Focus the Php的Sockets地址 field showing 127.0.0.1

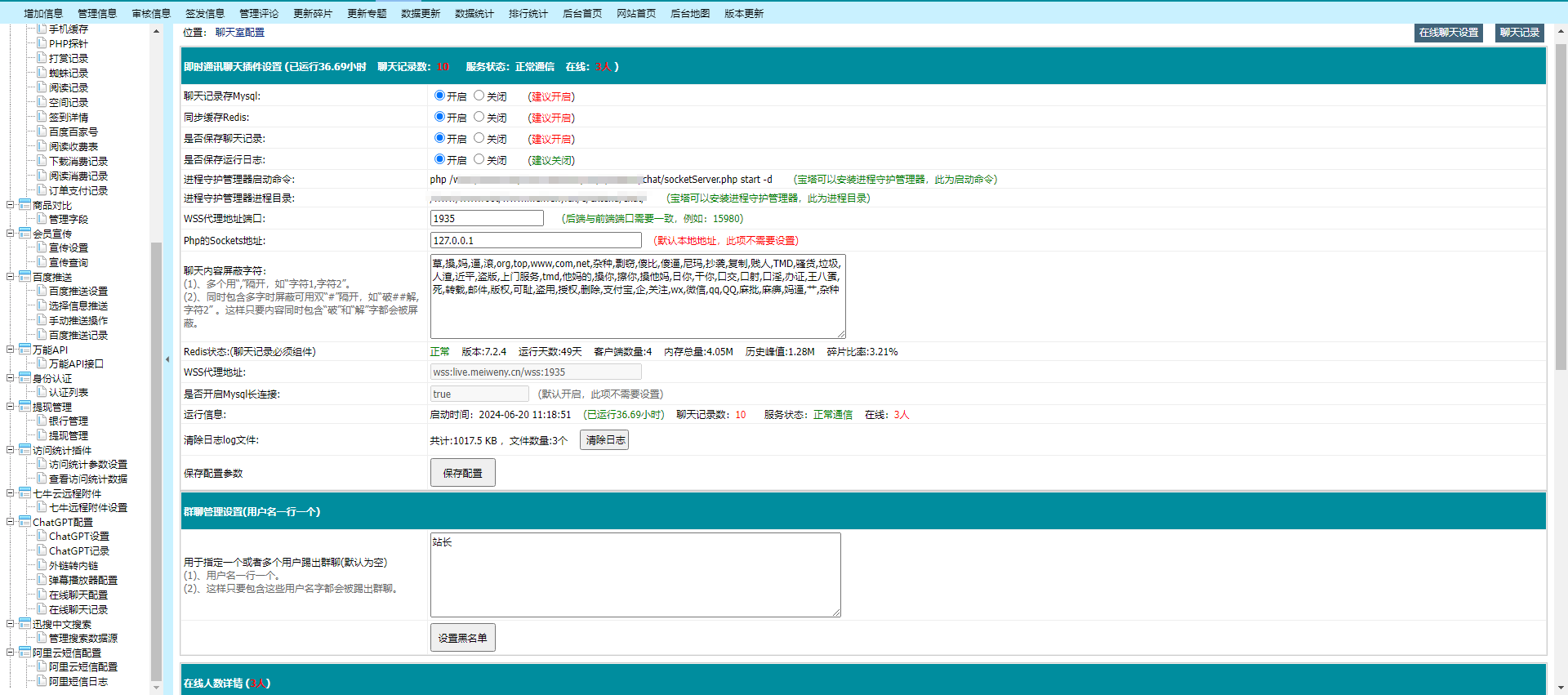pyautogui.click(x=537, y=240)
